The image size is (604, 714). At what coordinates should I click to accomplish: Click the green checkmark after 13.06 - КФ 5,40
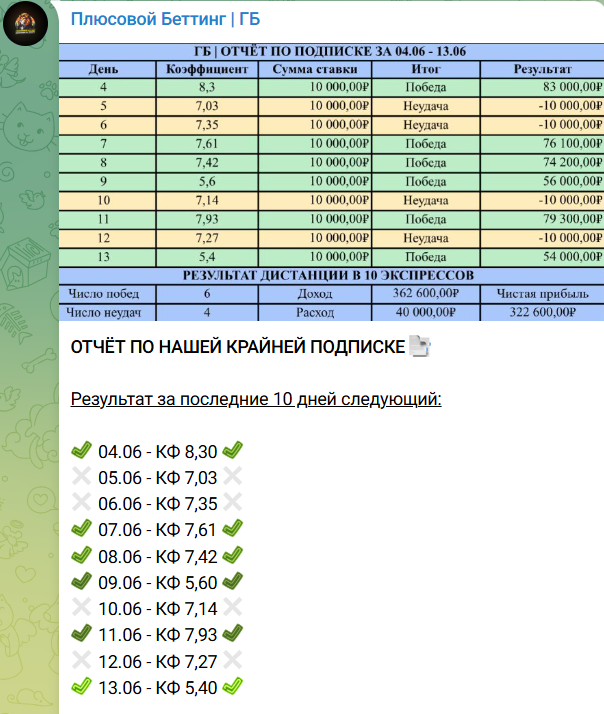click(232, 686)
